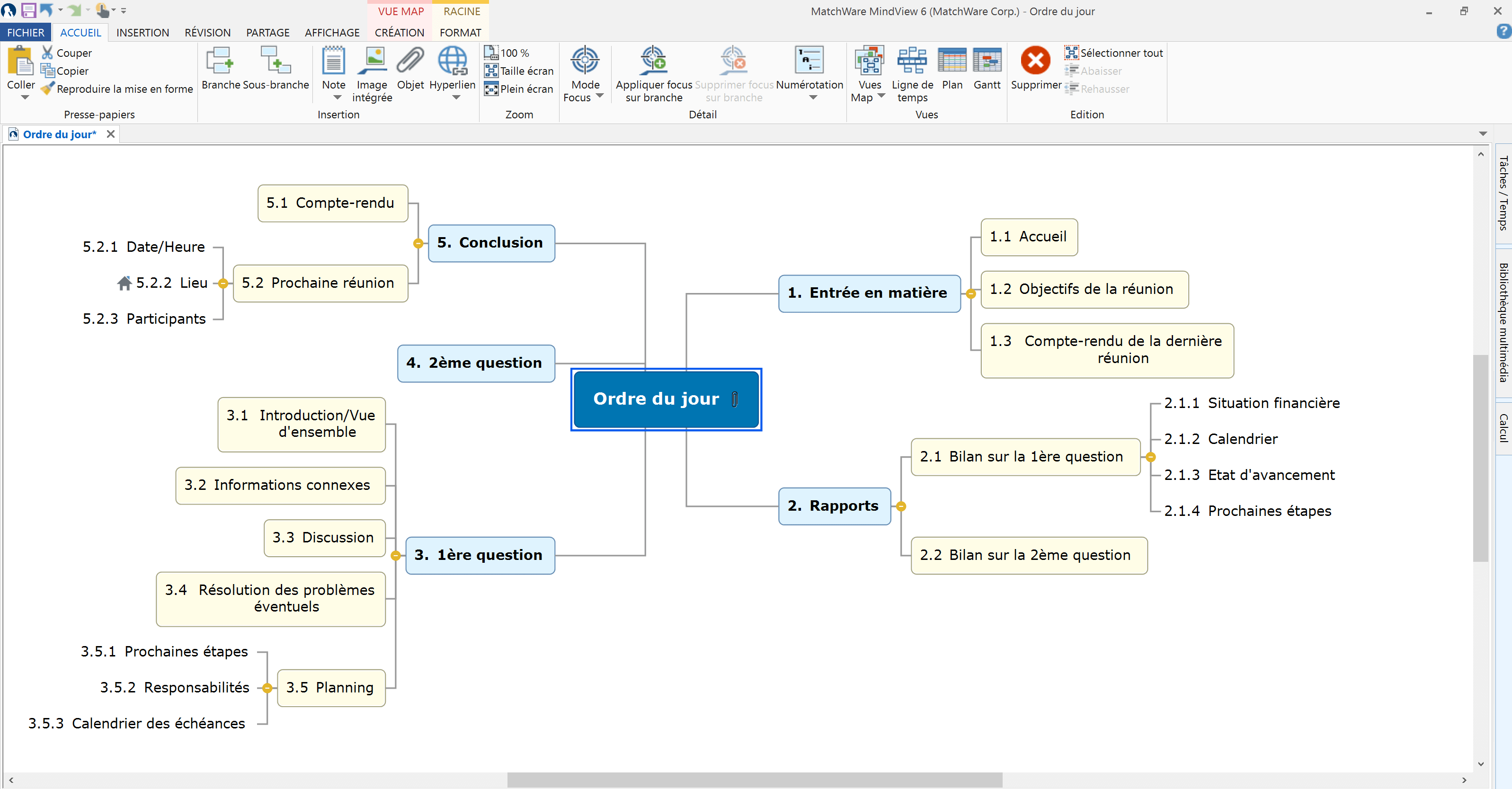Select the Ordre du jour root node
Screen dimensions: 1512x789
pos(666,399)
